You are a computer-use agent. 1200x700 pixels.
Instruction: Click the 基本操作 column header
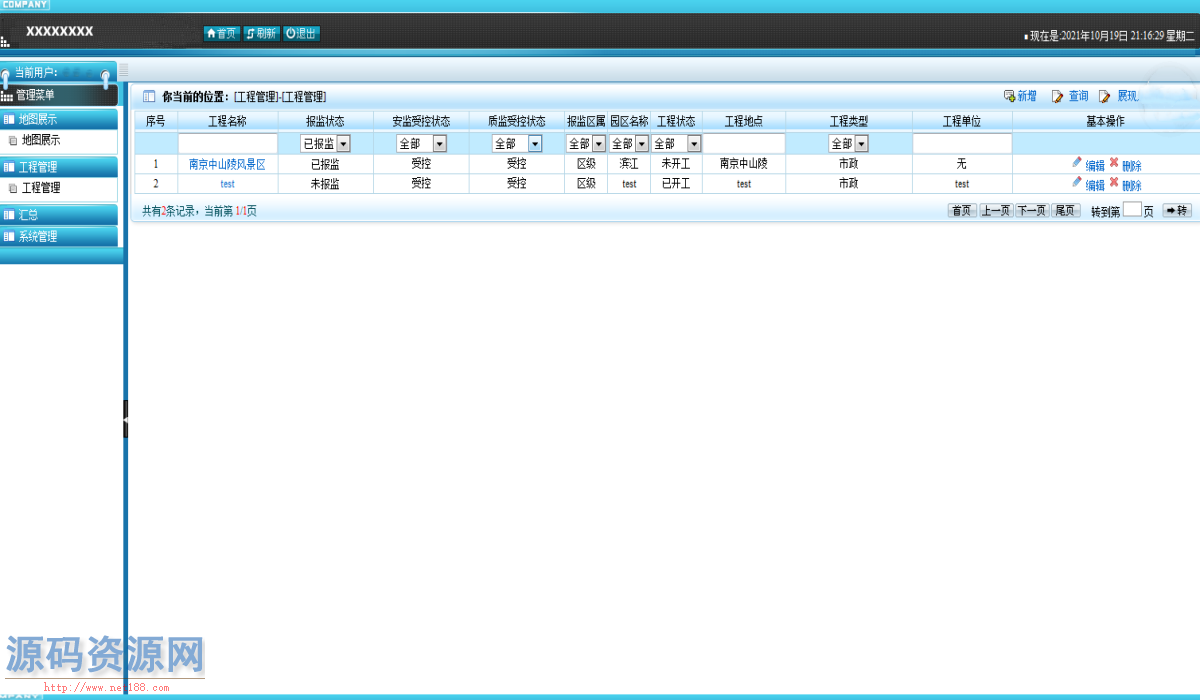[x=1106, y=121]
